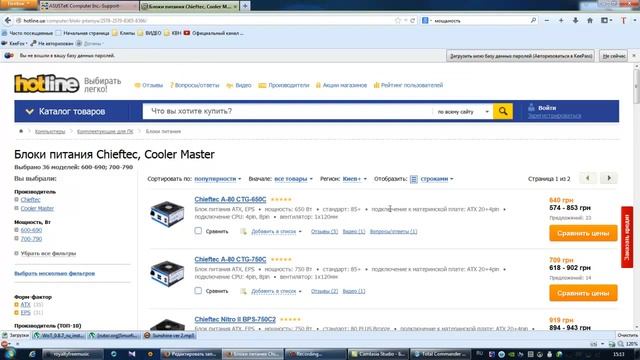Click the site search field Что вы хотите купить
640x360 pixels.
tap(288, 111)
